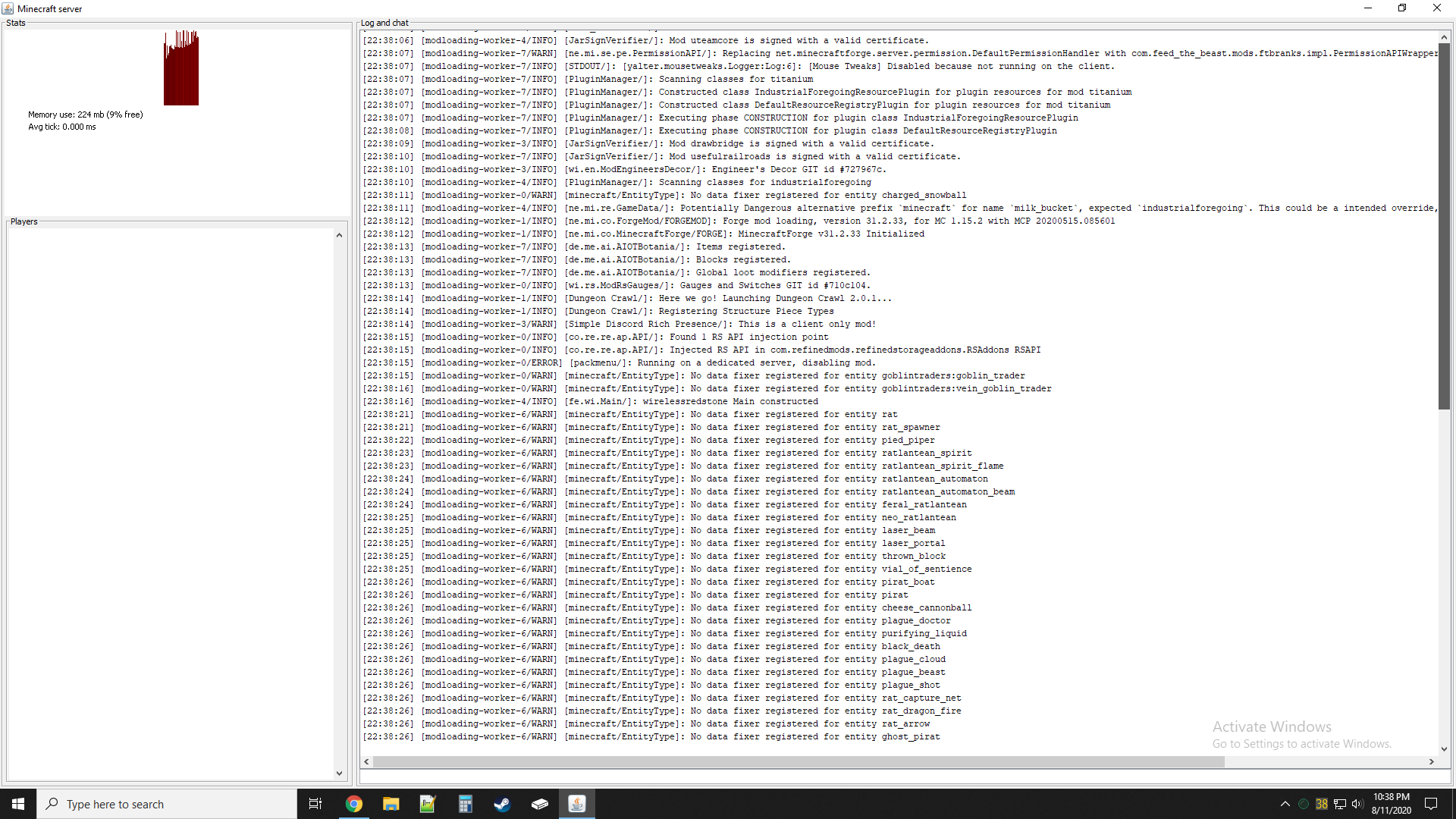Click the red memory usage graph

point(181,68)
